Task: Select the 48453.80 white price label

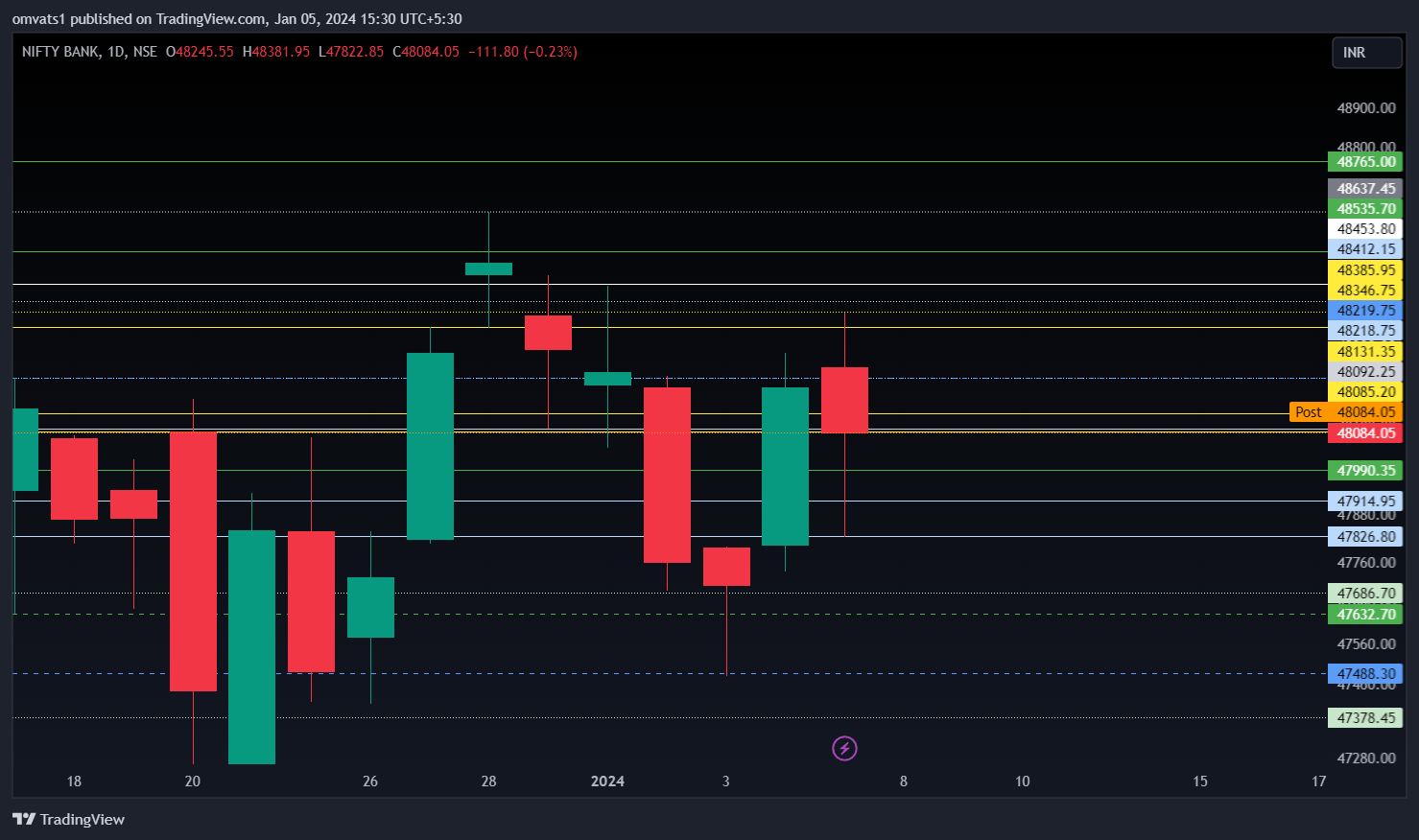Action: pos(1365,229)
